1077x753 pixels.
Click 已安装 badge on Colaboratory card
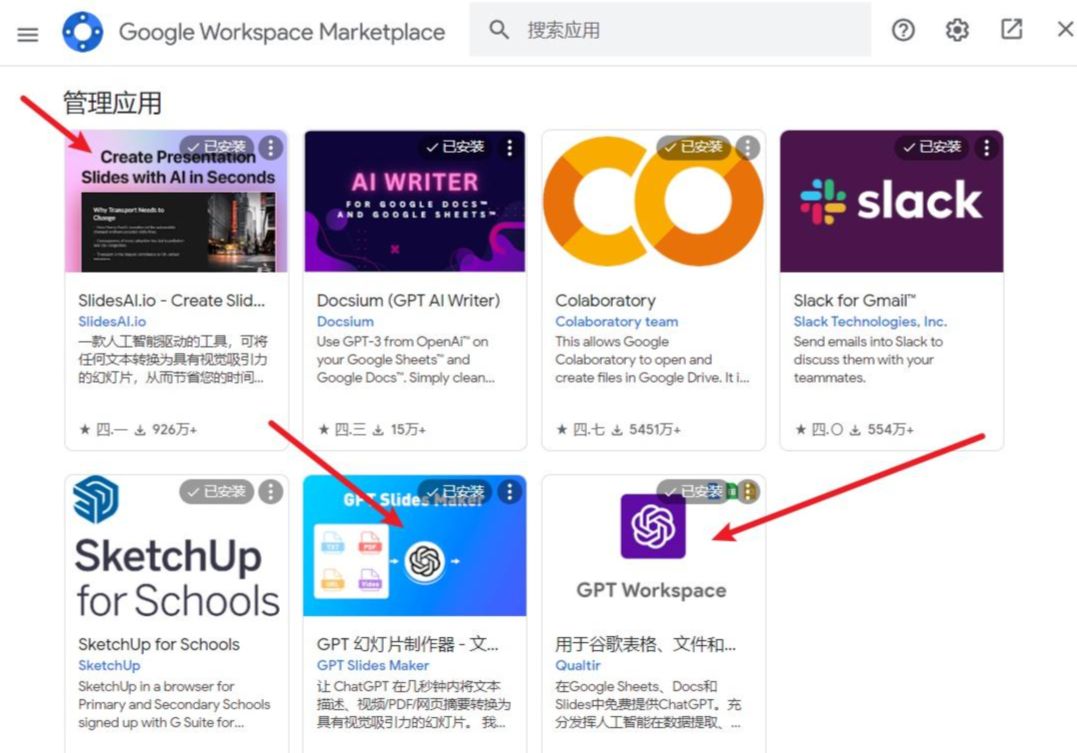click(694, 147)
